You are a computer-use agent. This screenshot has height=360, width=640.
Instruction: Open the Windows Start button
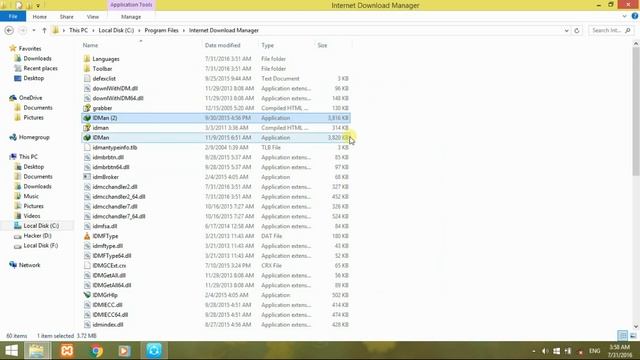click(11, 351)
